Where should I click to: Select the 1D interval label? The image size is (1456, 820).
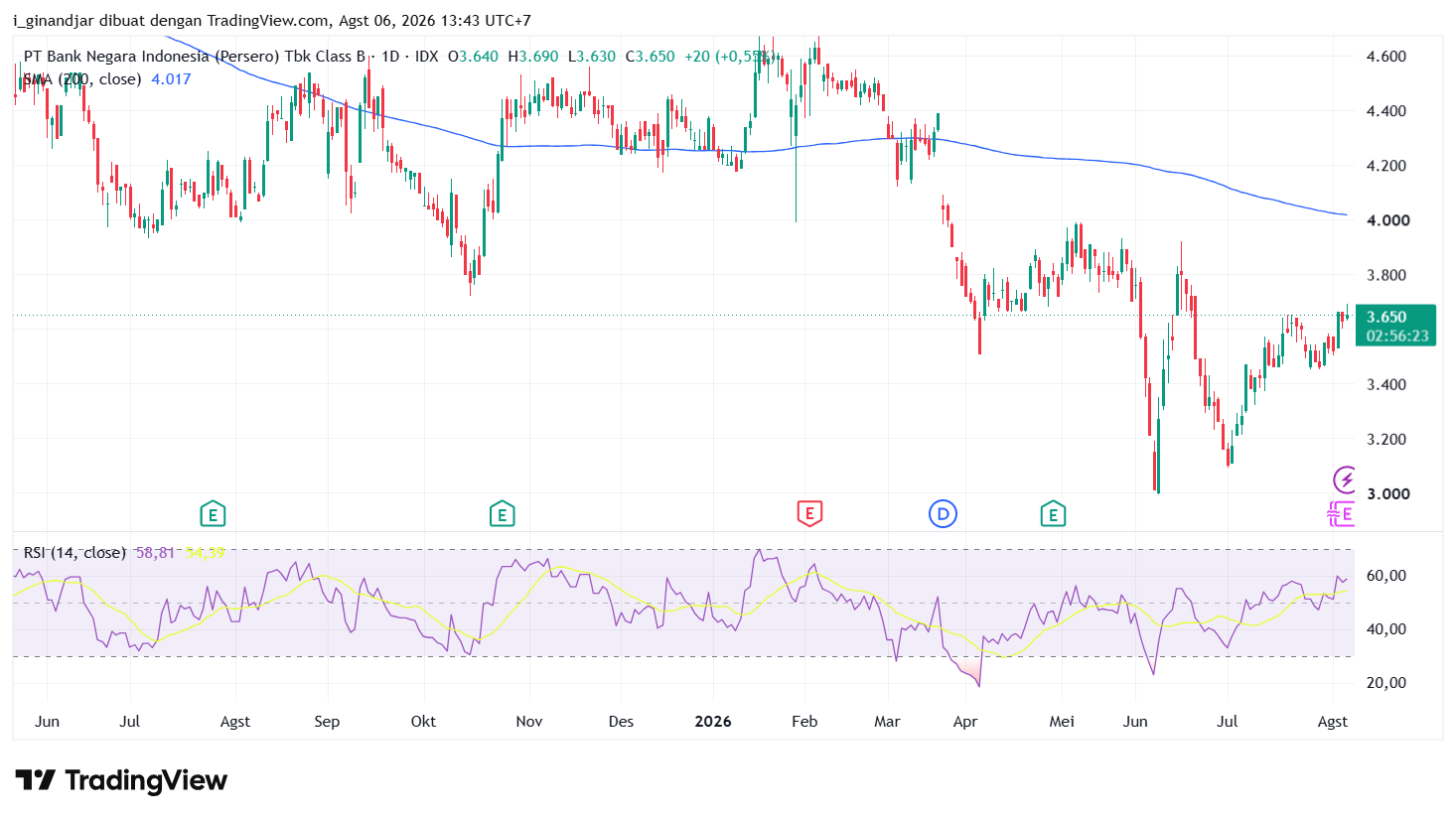(x=390, y=57)
